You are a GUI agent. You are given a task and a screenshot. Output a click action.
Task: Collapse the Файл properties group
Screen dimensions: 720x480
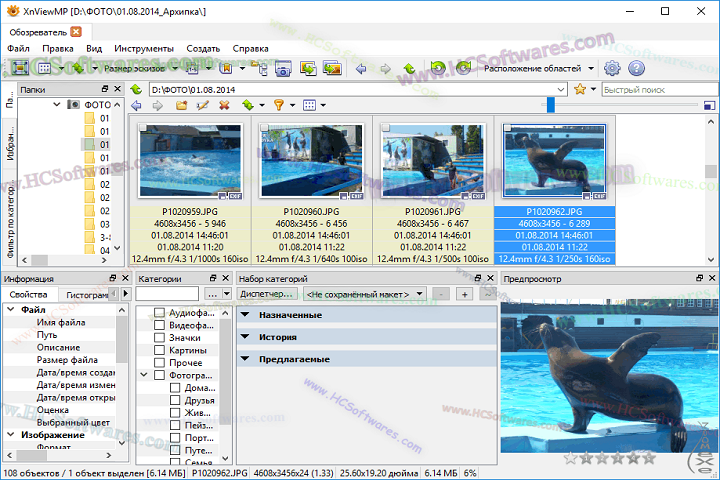(11, 310)
